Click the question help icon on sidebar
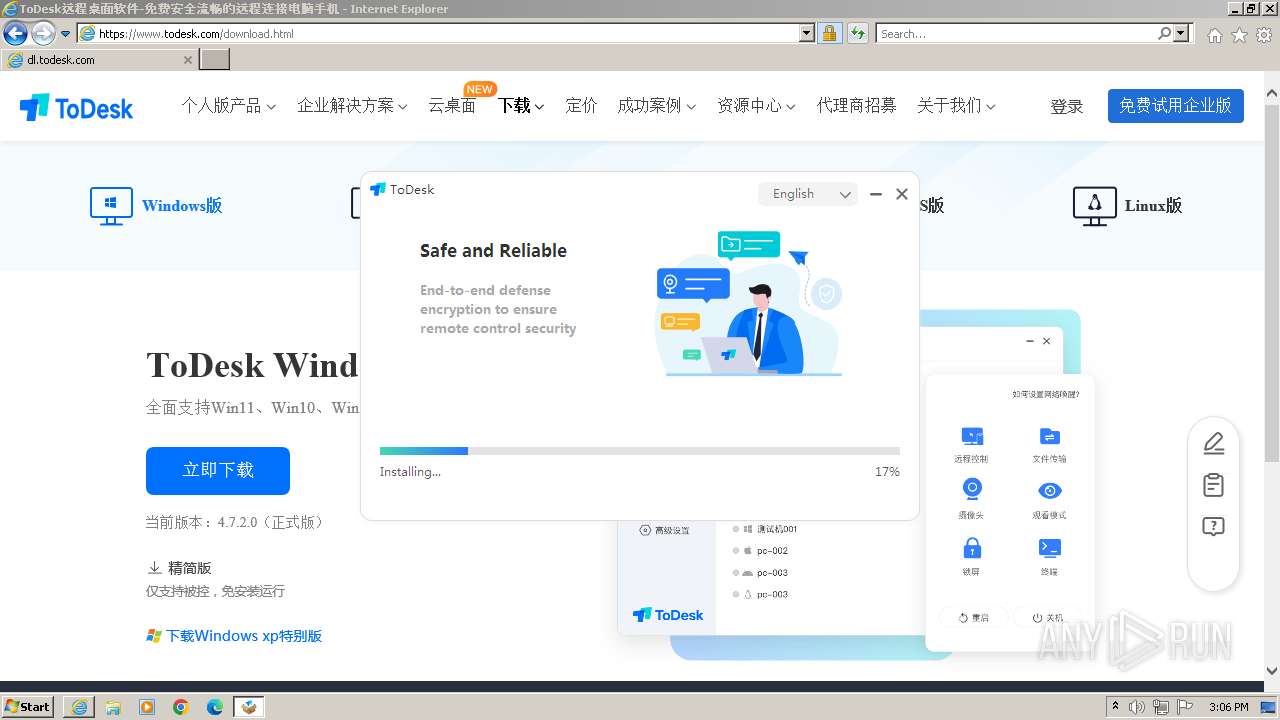The height and width of the screenshot is (720, 1280). click(x=1213, y=527)
